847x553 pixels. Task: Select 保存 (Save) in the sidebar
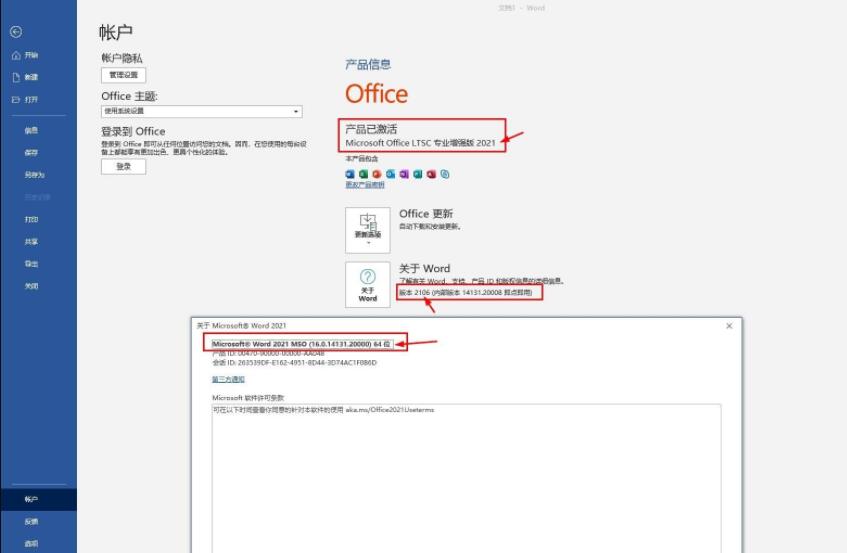(31, 152)
